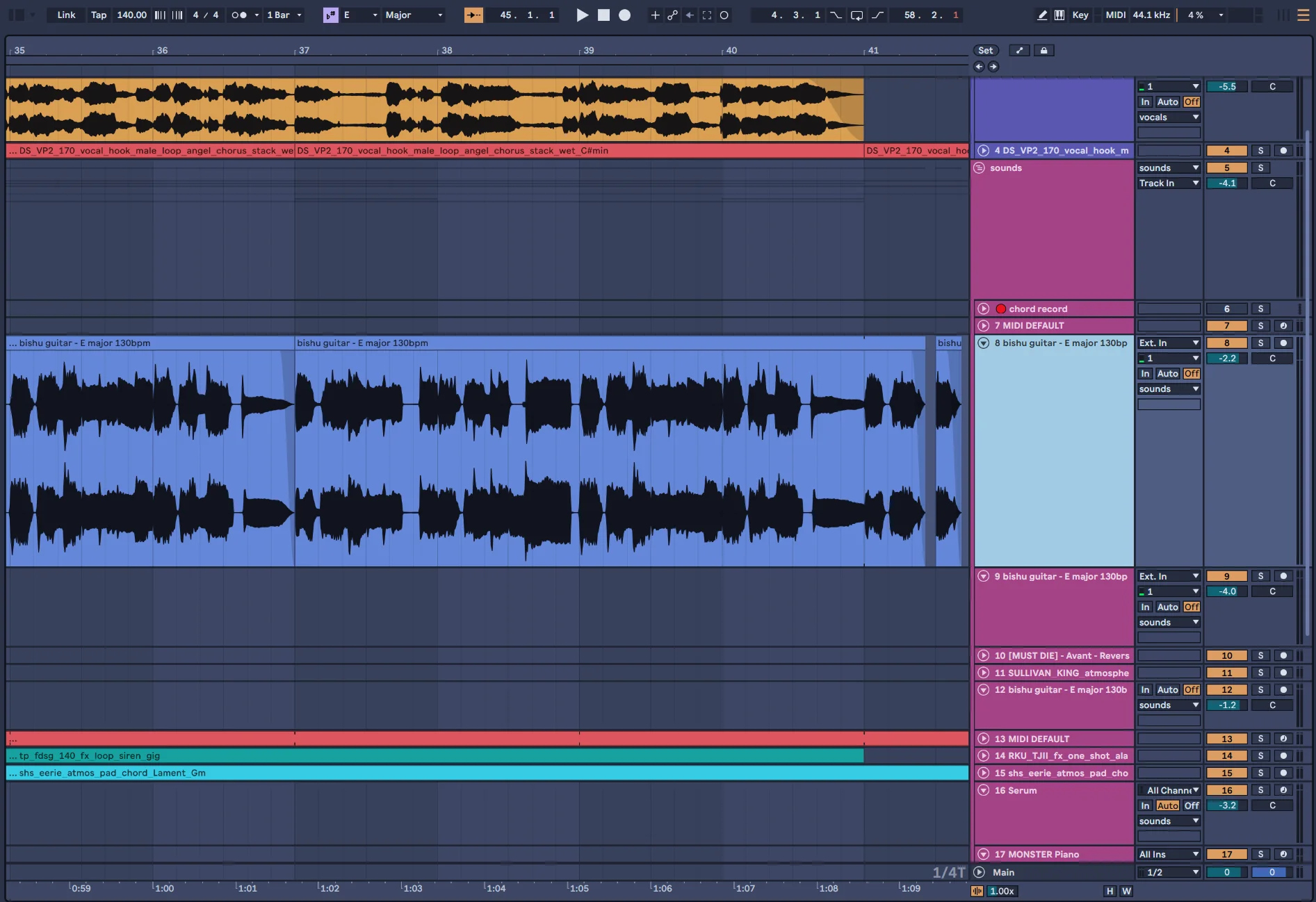Select the tp_fdsg_140_fx_loop_siren_gig clip

434,755
